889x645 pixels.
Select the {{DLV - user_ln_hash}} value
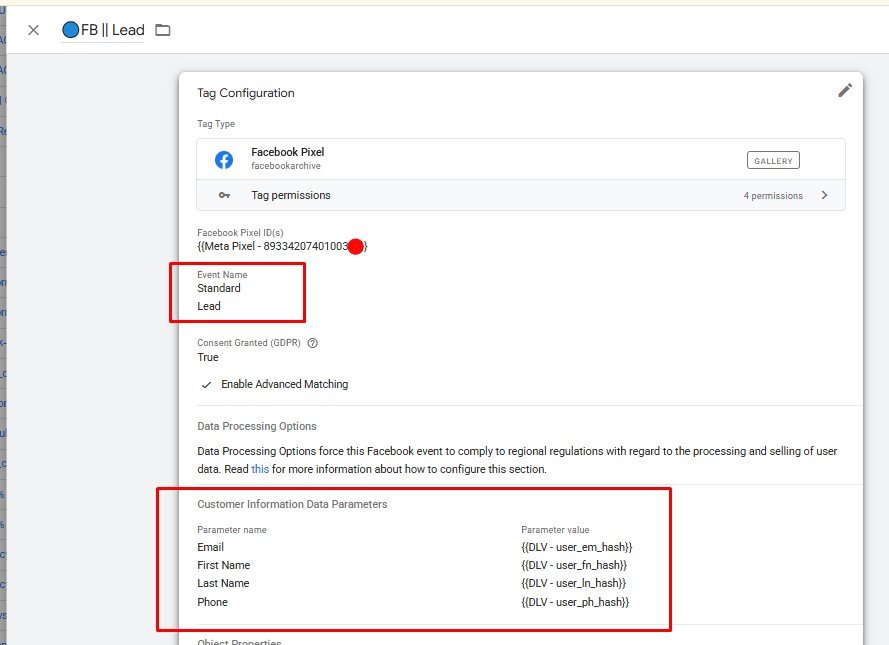coord(573,583)
